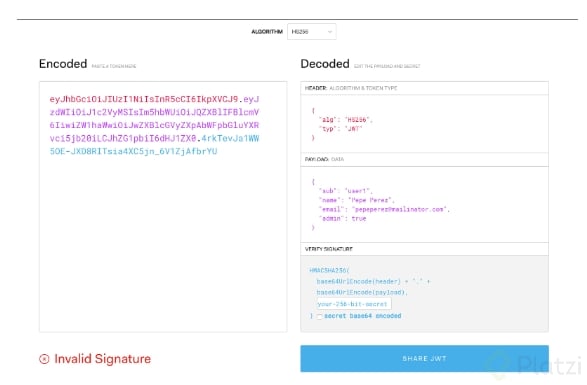Image resolution: width=587 pixels, height=385 pixels.
Task: Click the Invalid Signature circled-x icon
Action: (x=44, y=359)
